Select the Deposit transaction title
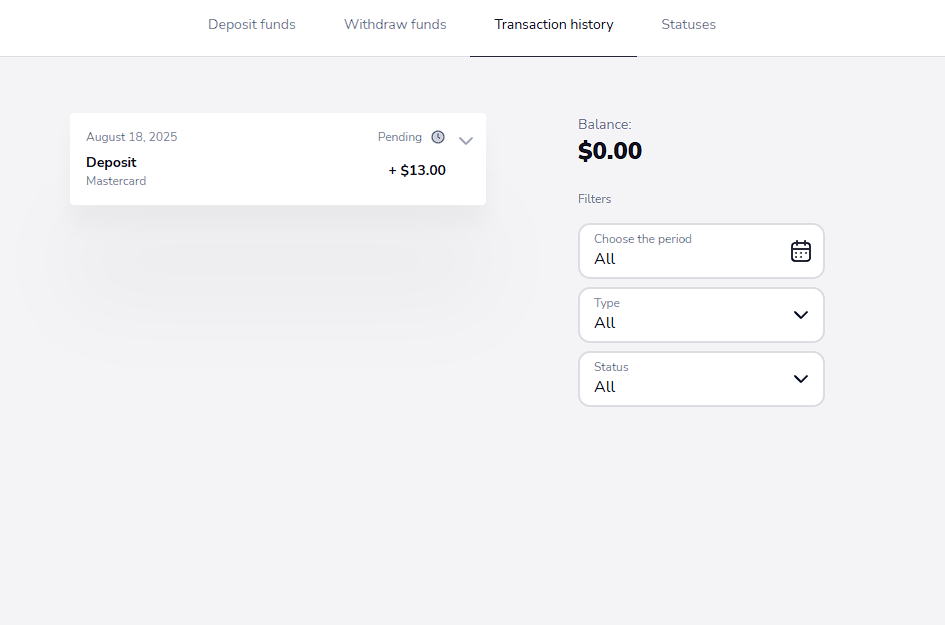This screenshot has height=625, width=945. click(111, 163)
